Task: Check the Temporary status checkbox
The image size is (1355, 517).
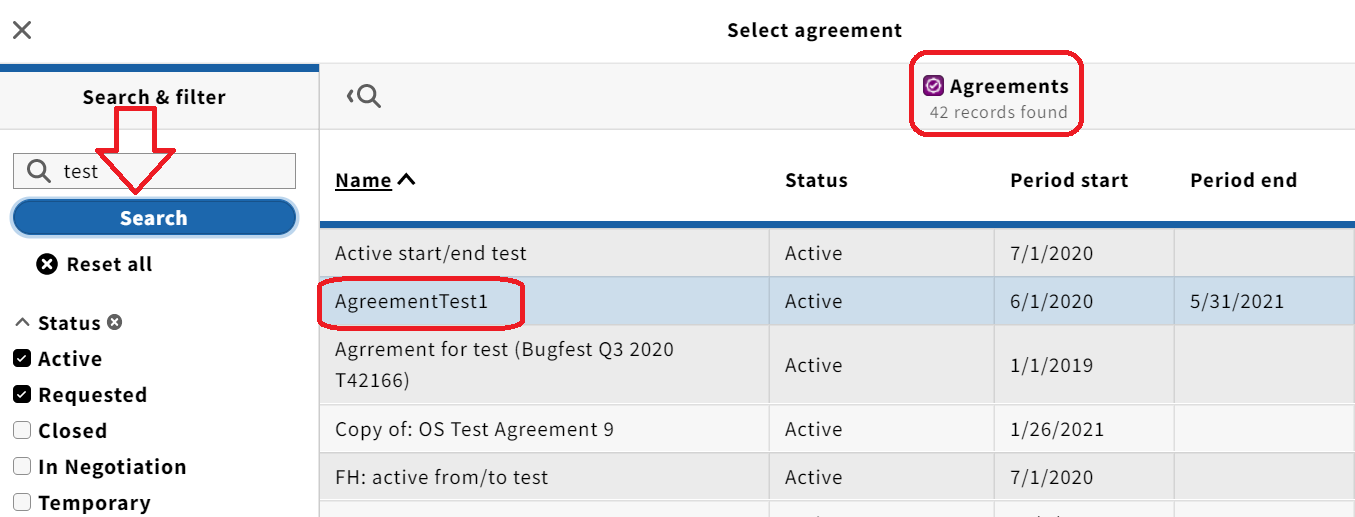Action: tap(22, 502)
